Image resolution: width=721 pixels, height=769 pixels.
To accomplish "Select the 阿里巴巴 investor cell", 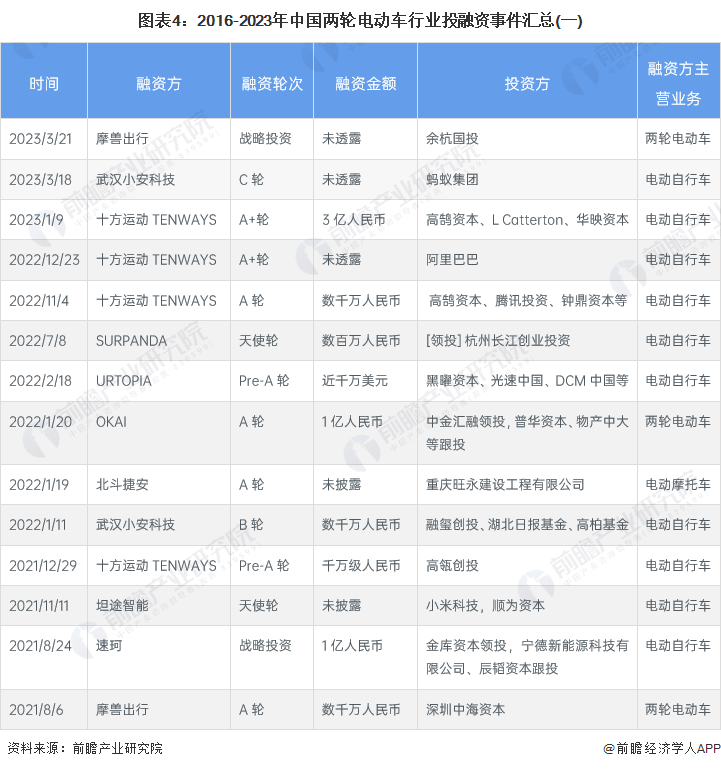I will [x=455, y=259].
